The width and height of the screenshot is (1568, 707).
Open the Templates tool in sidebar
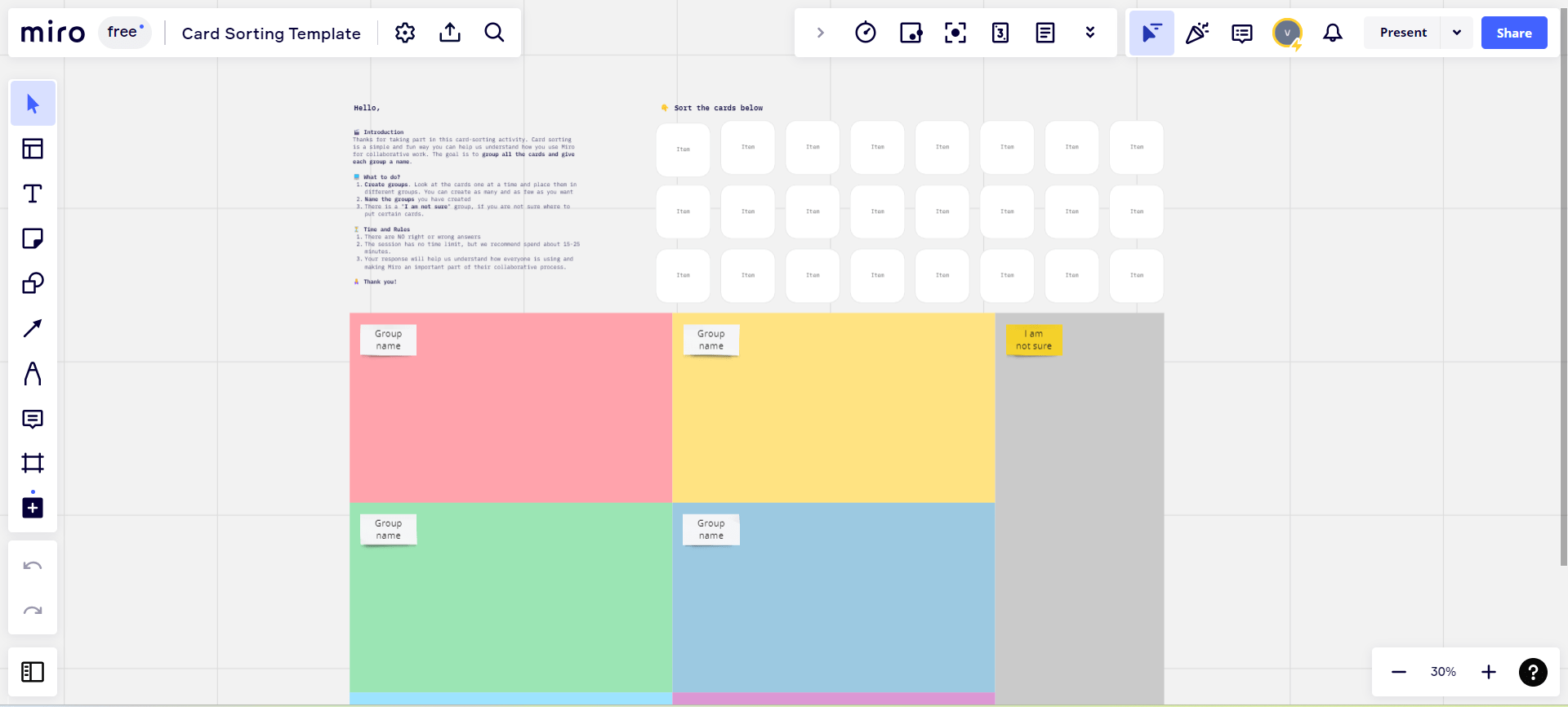point(33,149)
